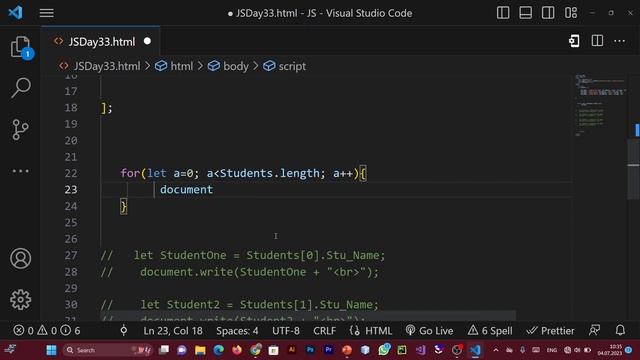Click the feedback icon in status bar

[x=595, y=331]
